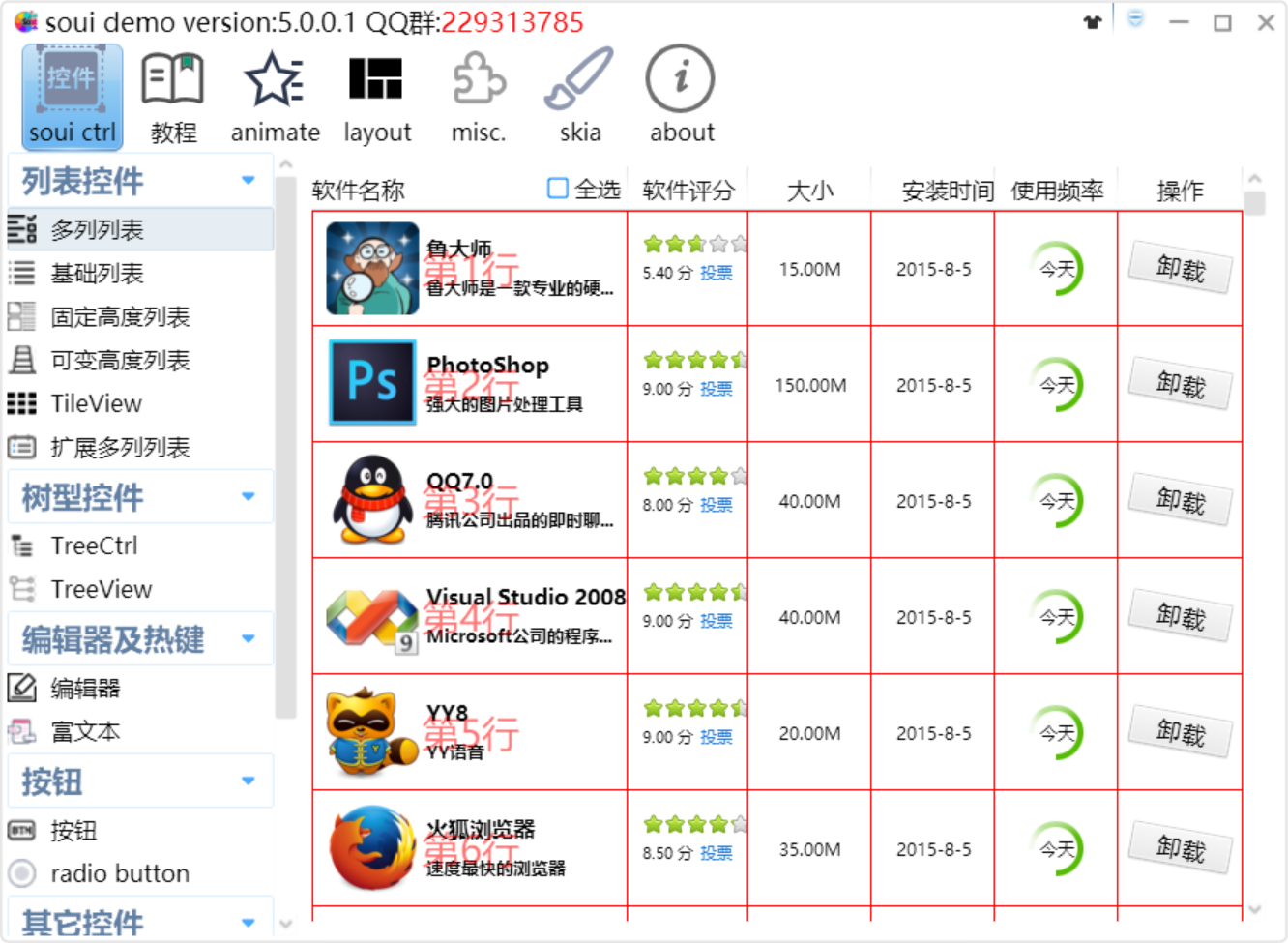1288x943 pixels.
Task: Uninstall Visual Studio 2008 with 卸载
Action: [1181, 616]
